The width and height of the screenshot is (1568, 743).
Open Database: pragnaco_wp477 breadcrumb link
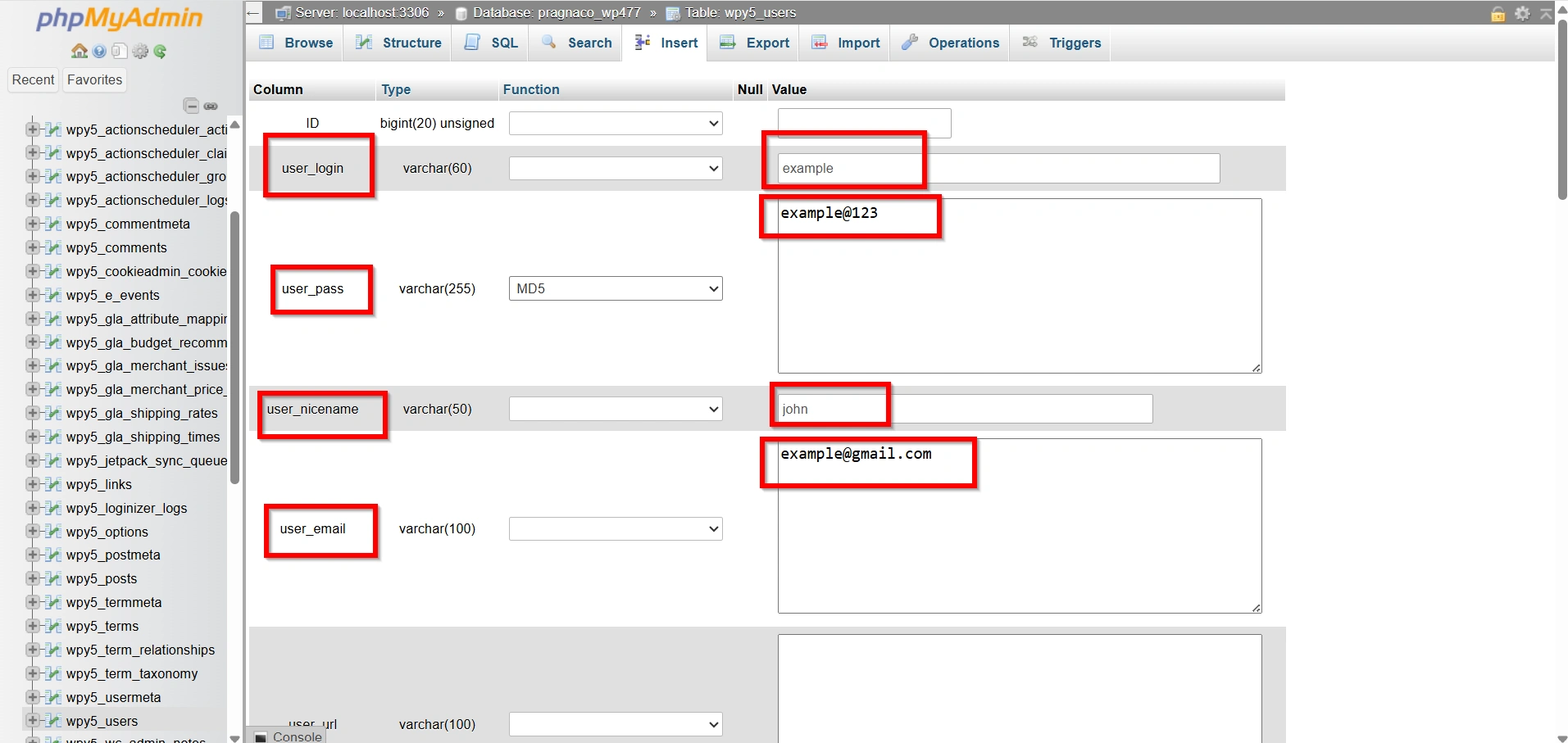coord(557,12)
